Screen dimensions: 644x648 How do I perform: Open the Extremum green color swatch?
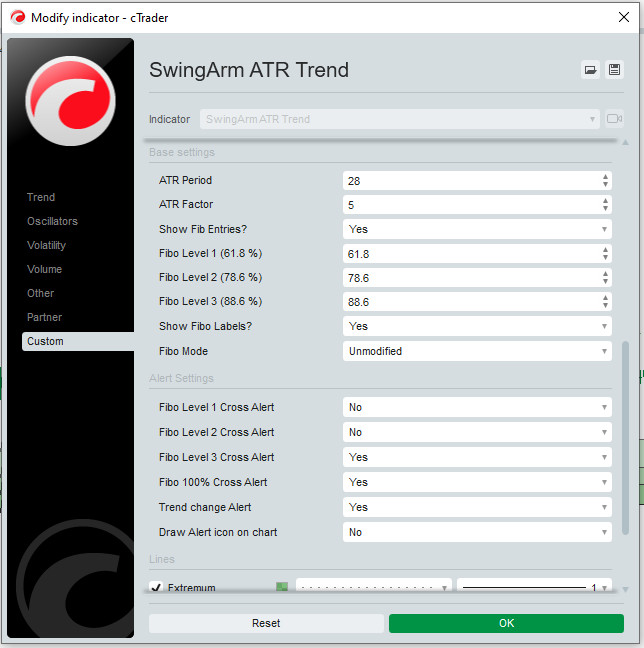click(282, 587)
